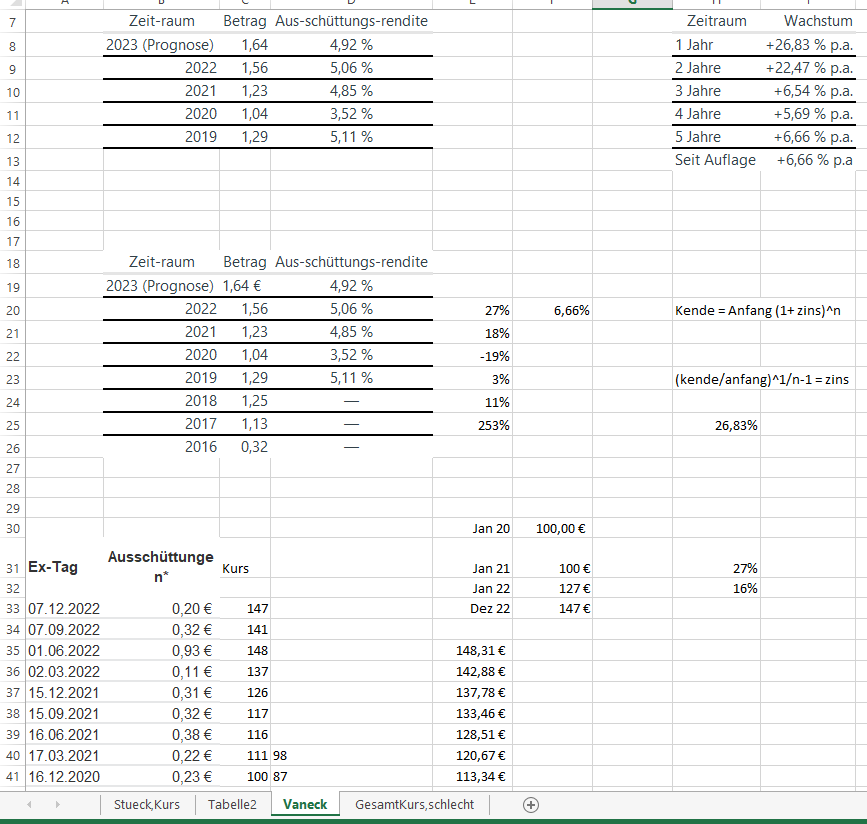The image size is (867, 824).
Task: Select date cell '01.06.2022'
Action: point(64,650)
